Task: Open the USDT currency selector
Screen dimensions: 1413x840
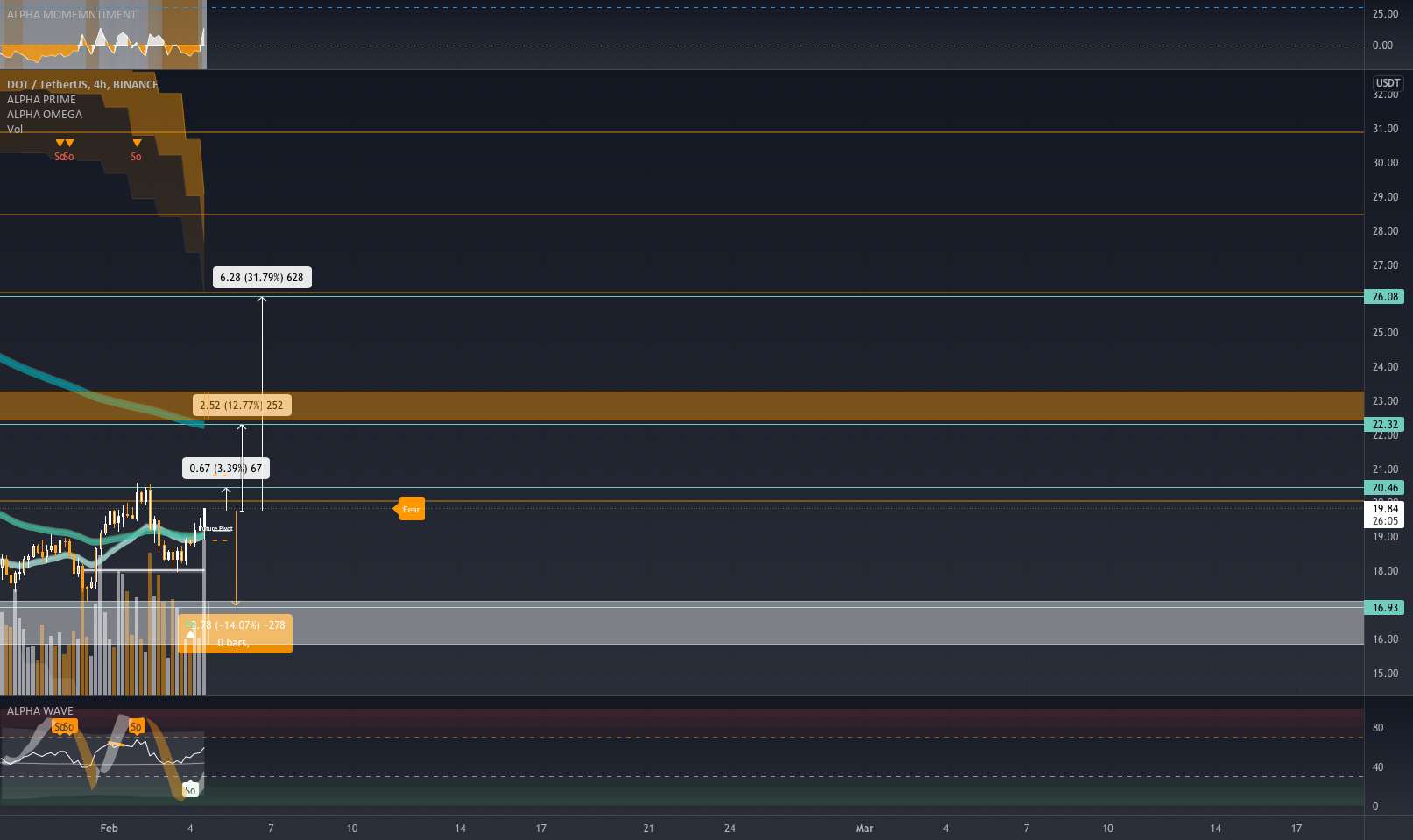Action: [x=1388, y=83]
